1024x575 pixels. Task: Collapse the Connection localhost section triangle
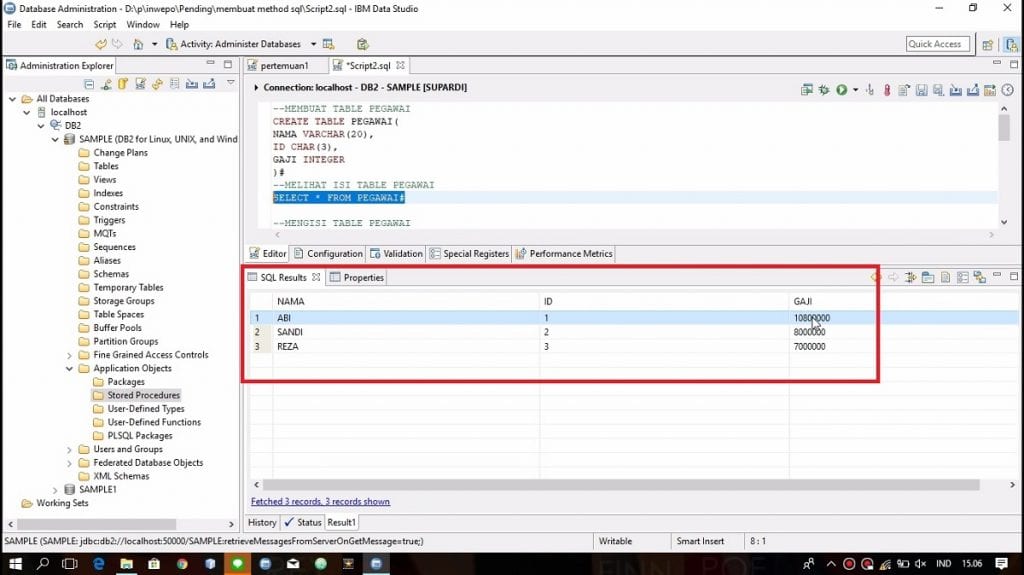pyautogui.click(x=256, y=88)
